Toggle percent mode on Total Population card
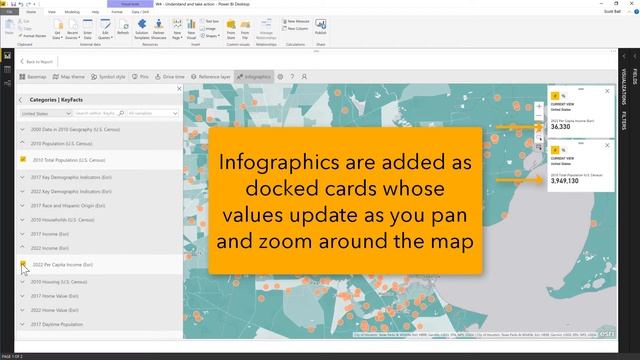This screenshot has height=360, width=640. pos(564,150)
